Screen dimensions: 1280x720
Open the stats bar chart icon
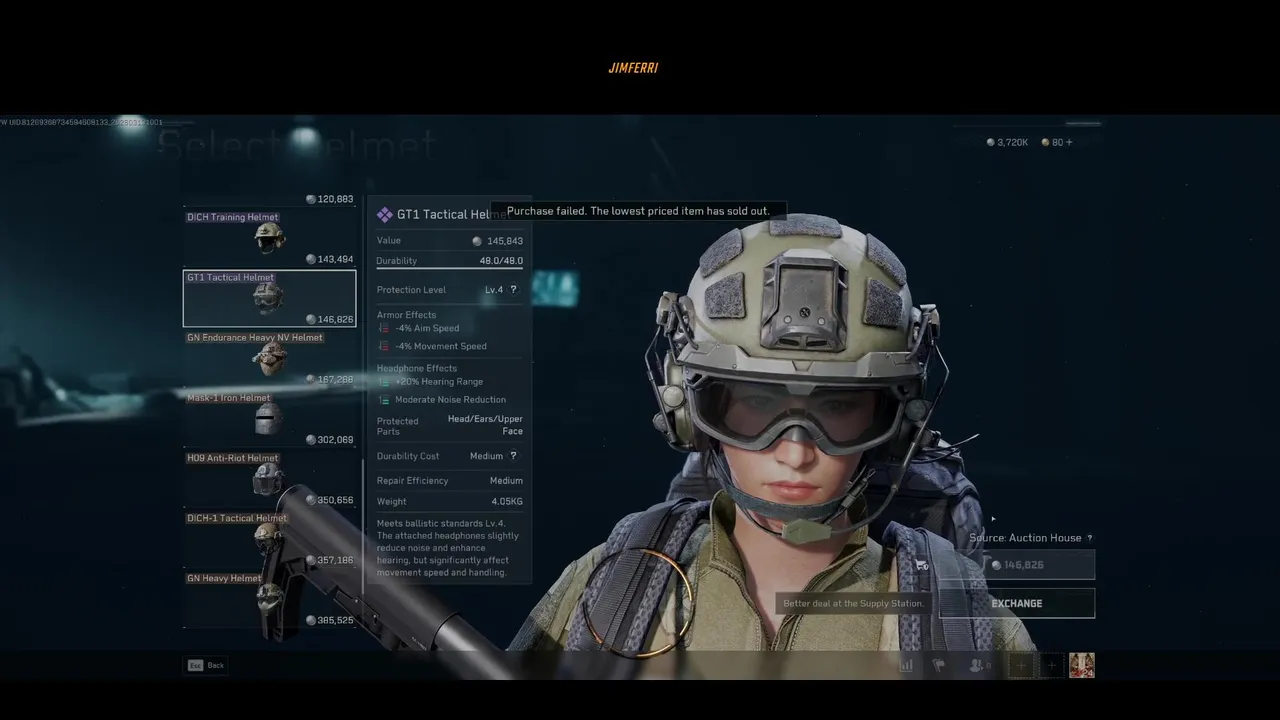click(907, 665)
